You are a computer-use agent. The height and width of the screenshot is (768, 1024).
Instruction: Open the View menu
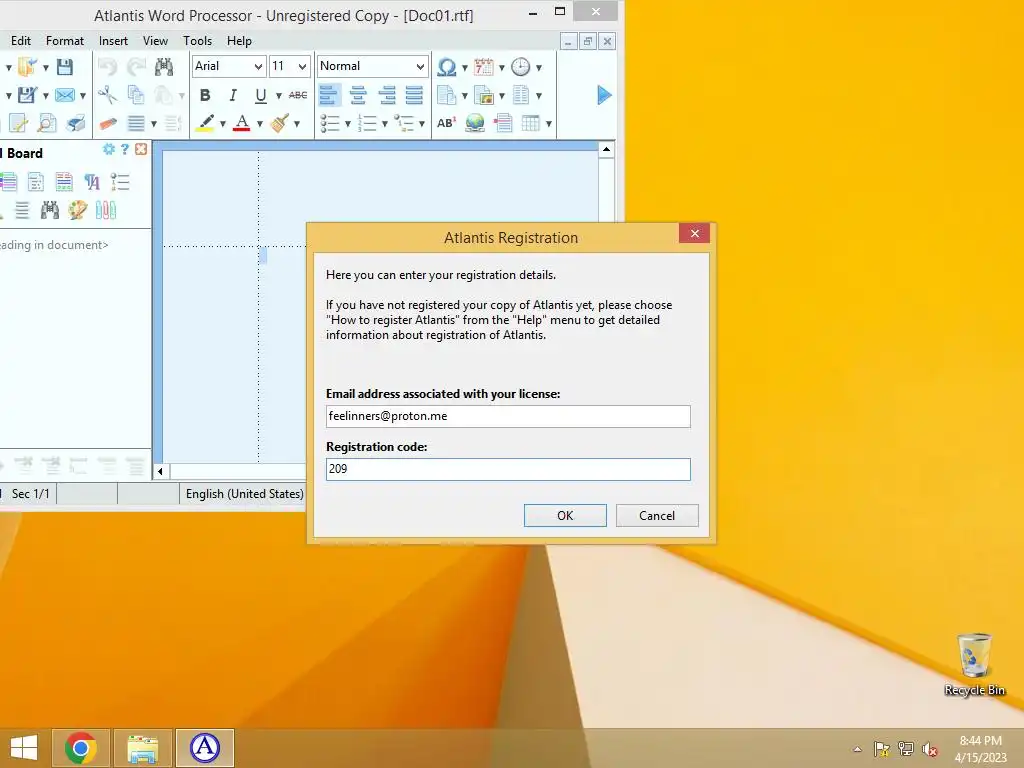click(x=155, y=40)
